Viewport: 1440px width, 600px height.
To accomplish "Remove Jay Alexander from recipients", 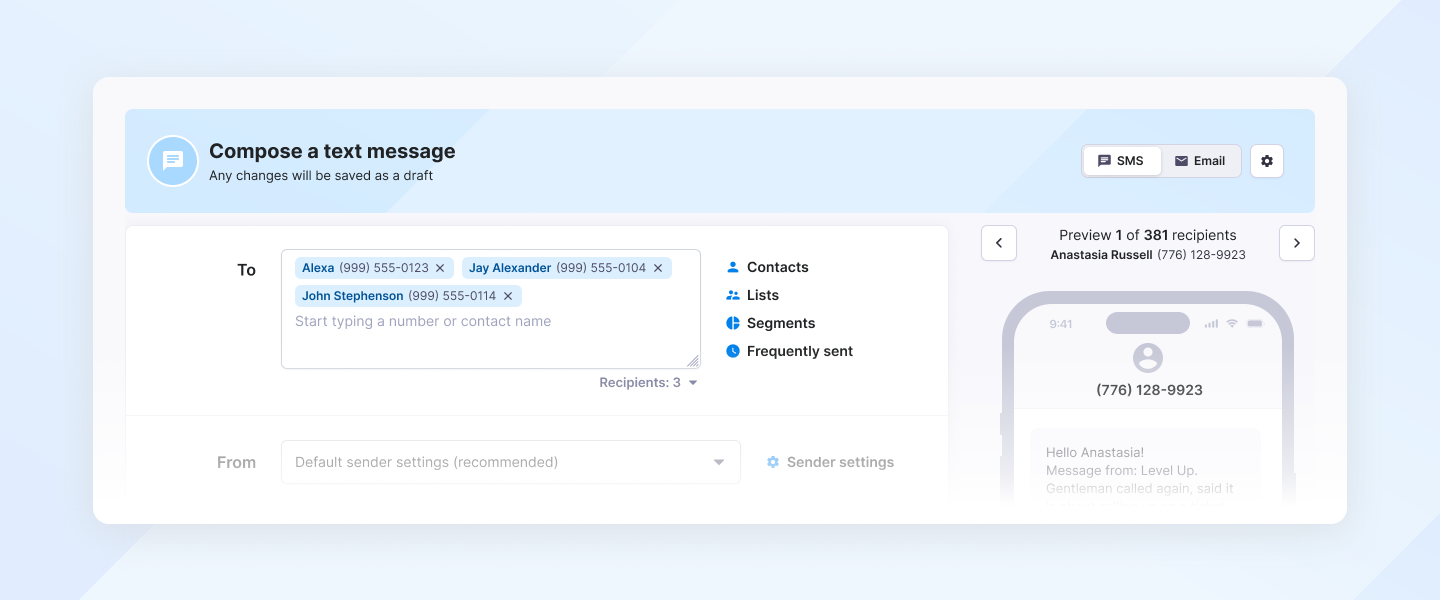I will pyautogui.click(x=658, y=268).
